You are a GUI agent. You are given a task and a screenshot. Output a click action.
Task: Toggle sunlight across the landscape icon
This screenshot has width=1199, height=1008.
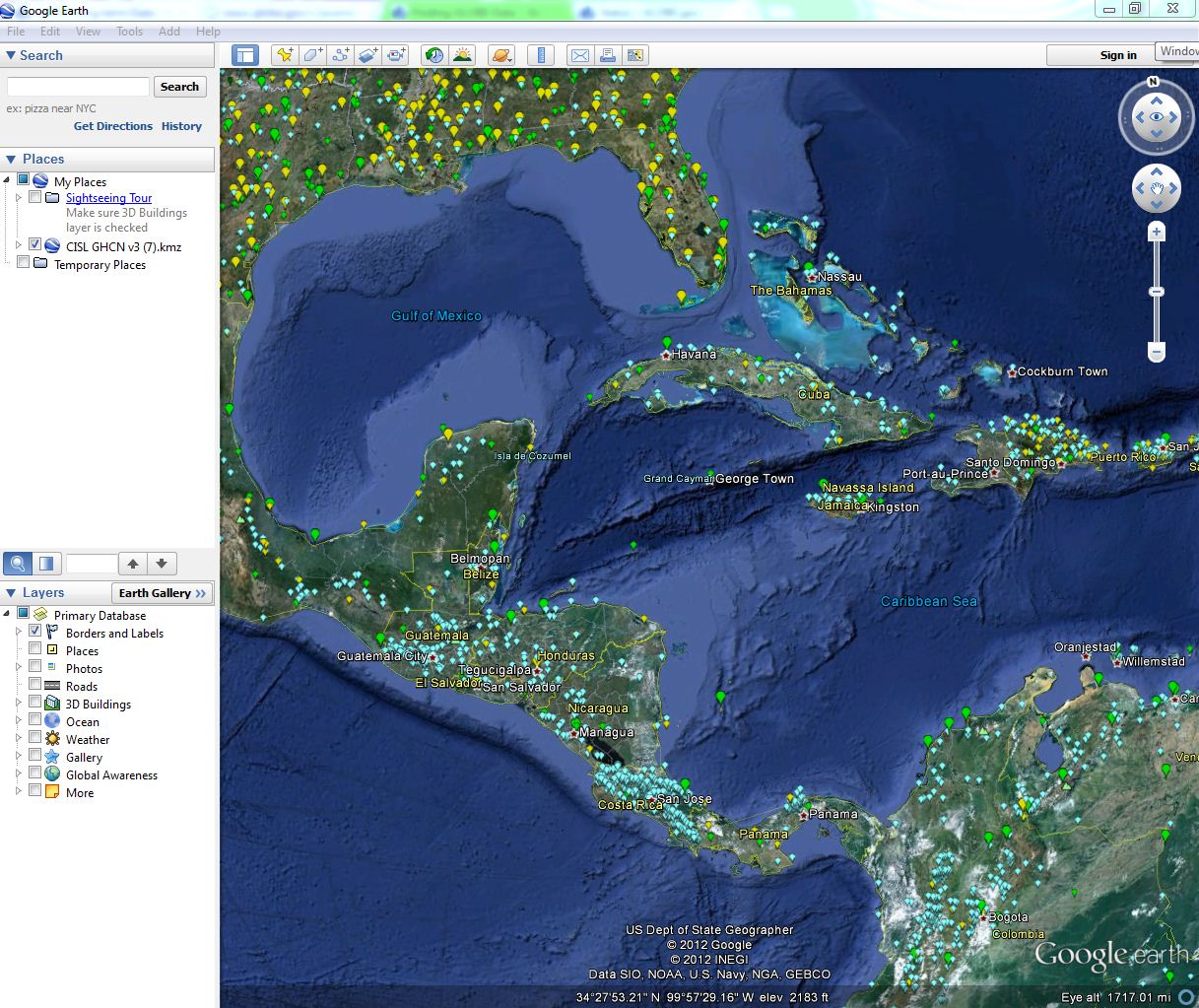[462, 55]
